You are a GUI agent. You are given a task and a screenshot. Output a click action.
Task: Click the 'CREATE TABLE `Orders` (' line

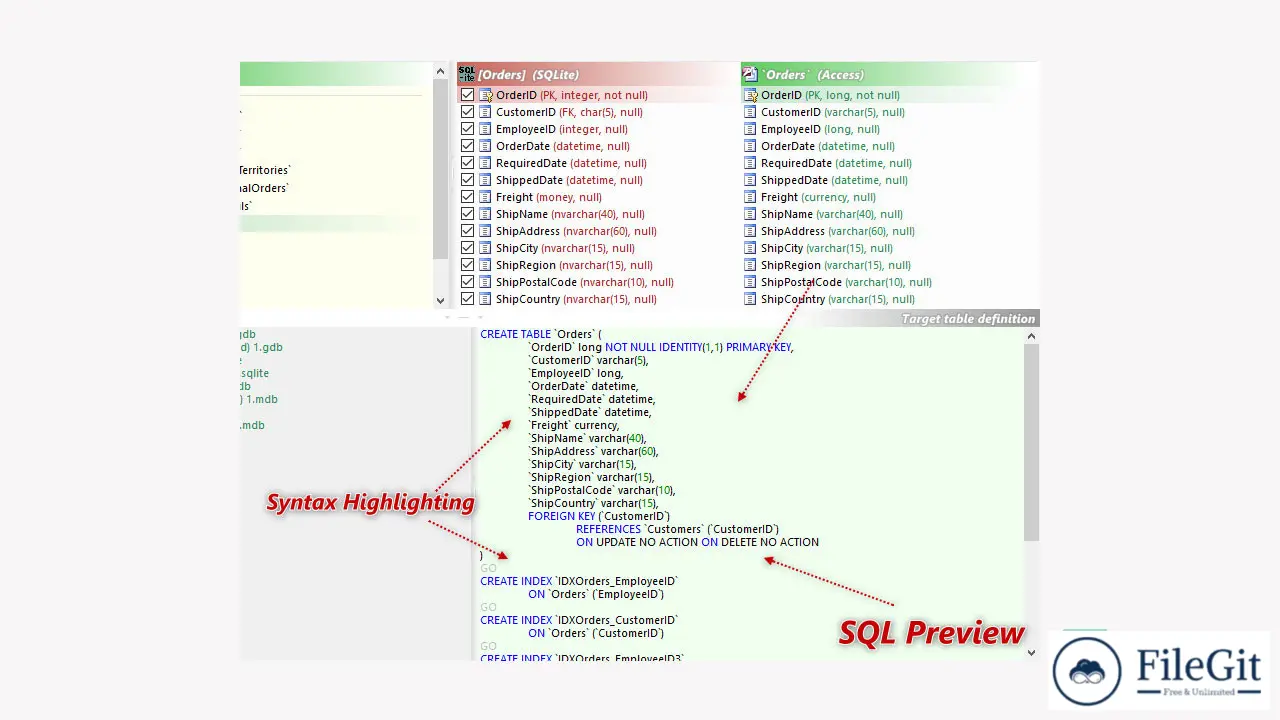[541, 334]
